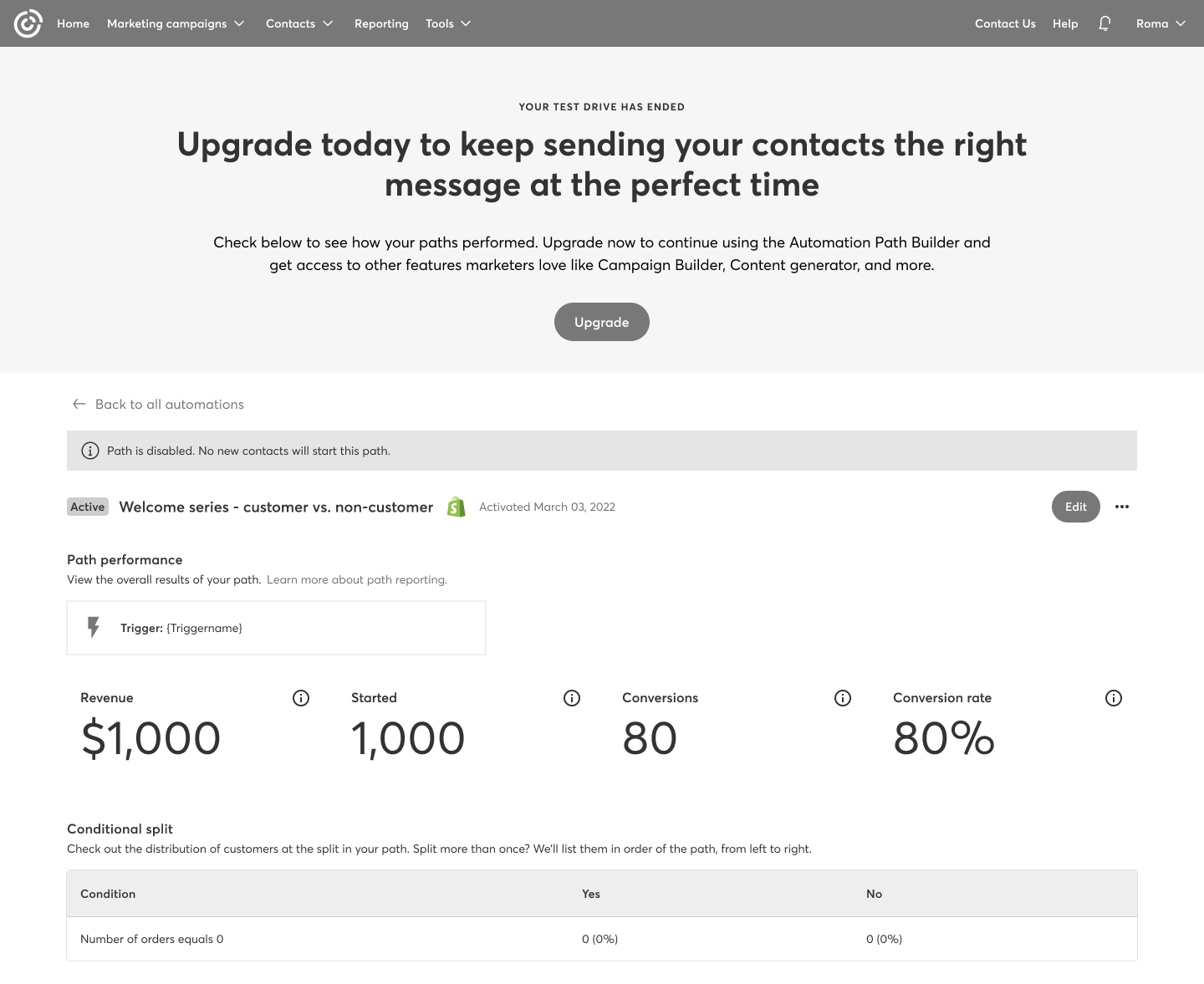1204x984 pixels.
Task: Click the Constant Contact logo icon
Action: point(28,23)
